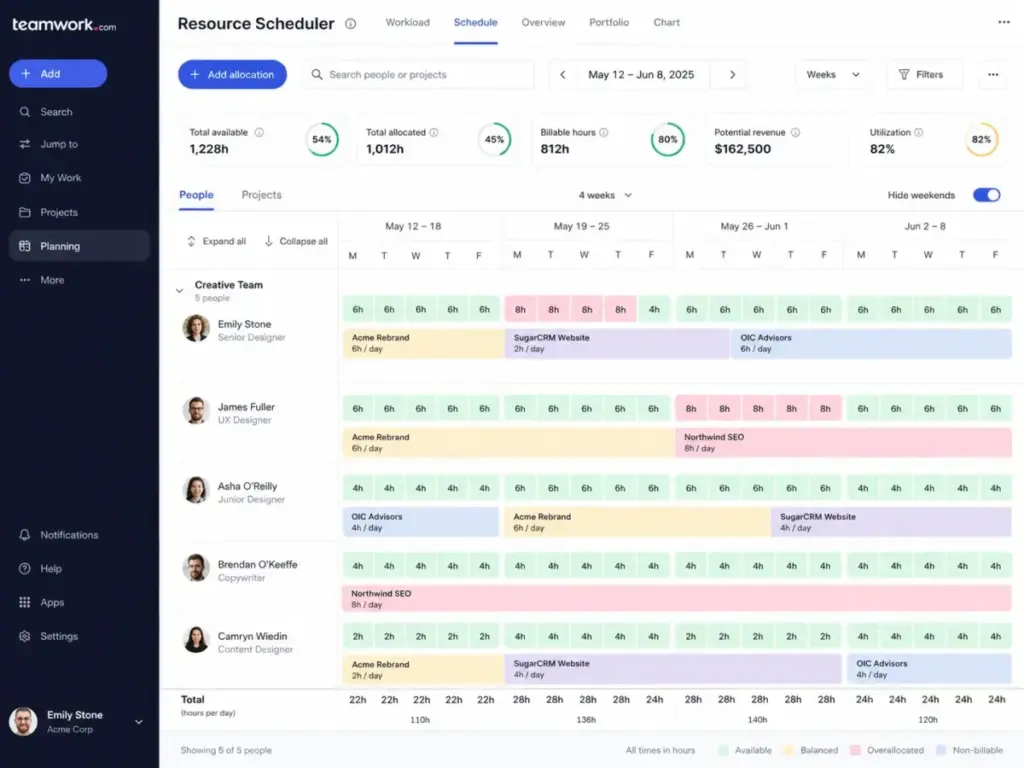This screenshot has height=768, width=1024.
Task: Collapse the Creative Team group
Action: pyautogui.click(x=180, y=291)
